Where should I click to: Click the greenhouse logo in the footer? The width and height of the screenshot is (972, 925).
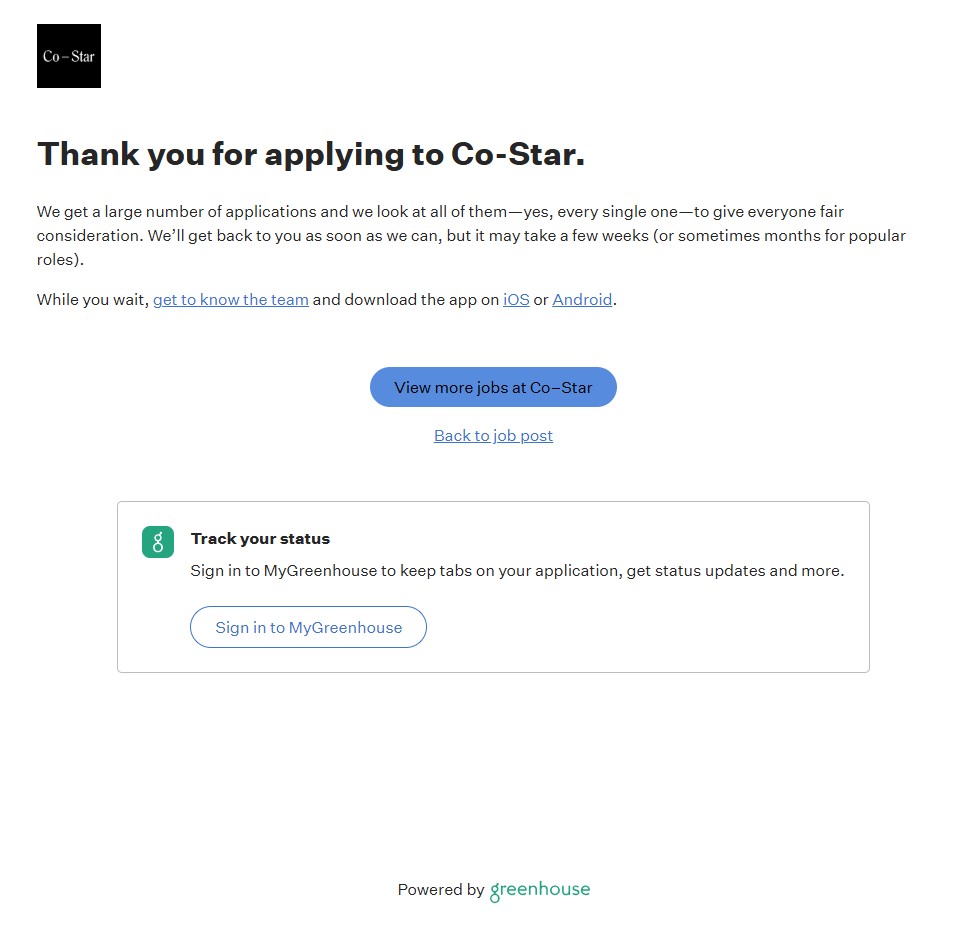coord(539,890)
